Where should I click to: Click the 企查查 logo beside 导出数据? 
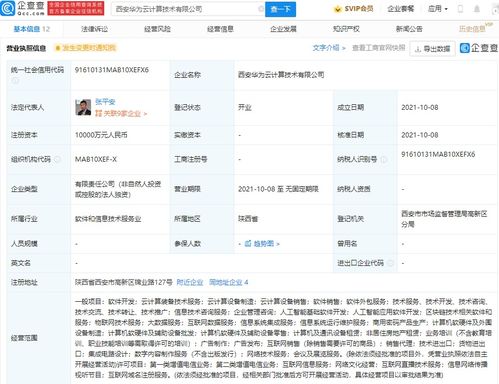(479, 48)
